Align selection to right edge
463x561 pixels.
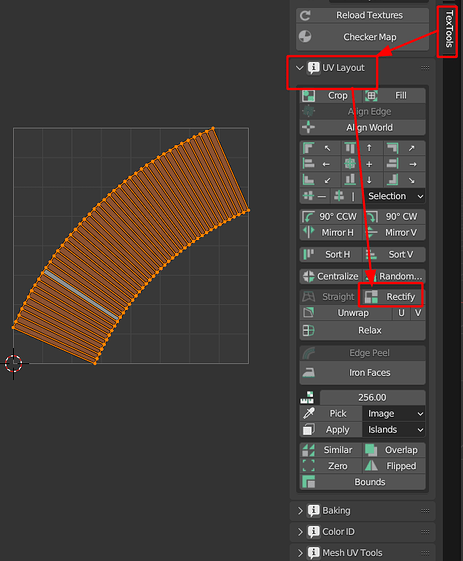404,164
